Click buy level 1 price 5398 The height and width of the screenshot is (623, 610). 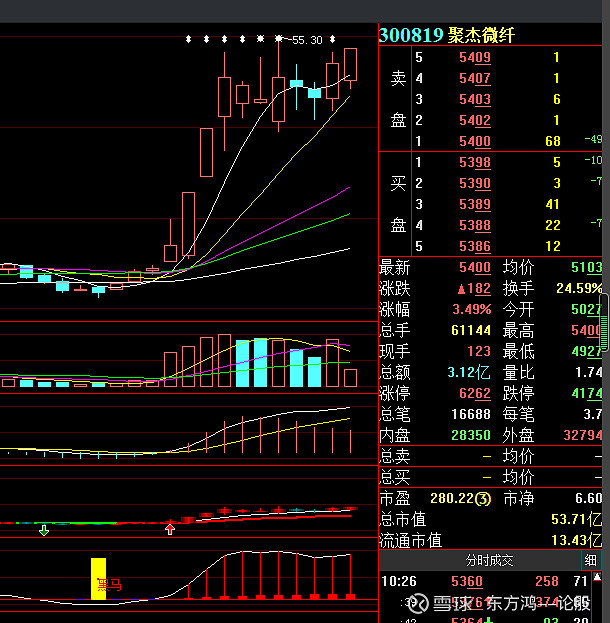click(x=475, y=163)
